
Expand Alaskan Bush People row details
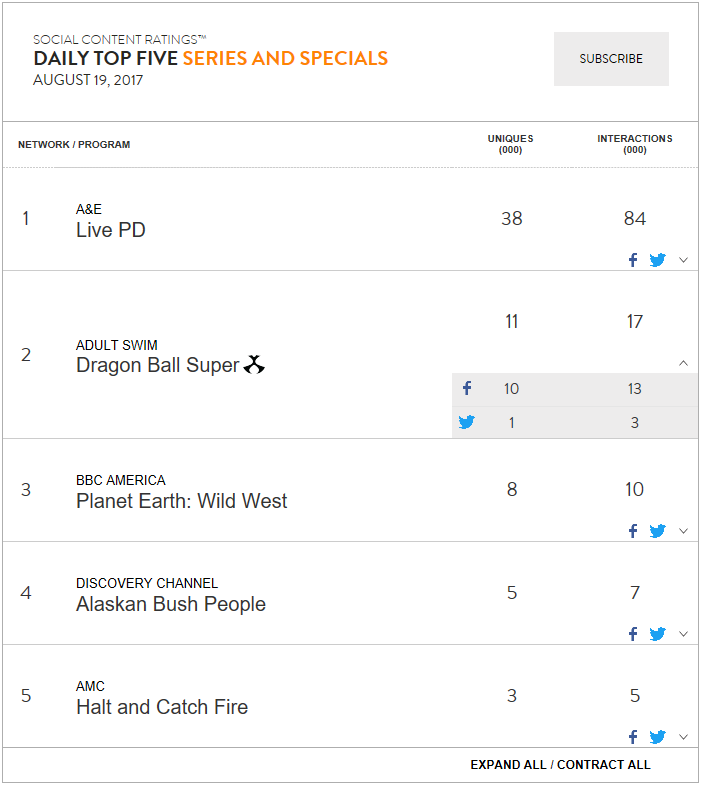coord(683,634)
